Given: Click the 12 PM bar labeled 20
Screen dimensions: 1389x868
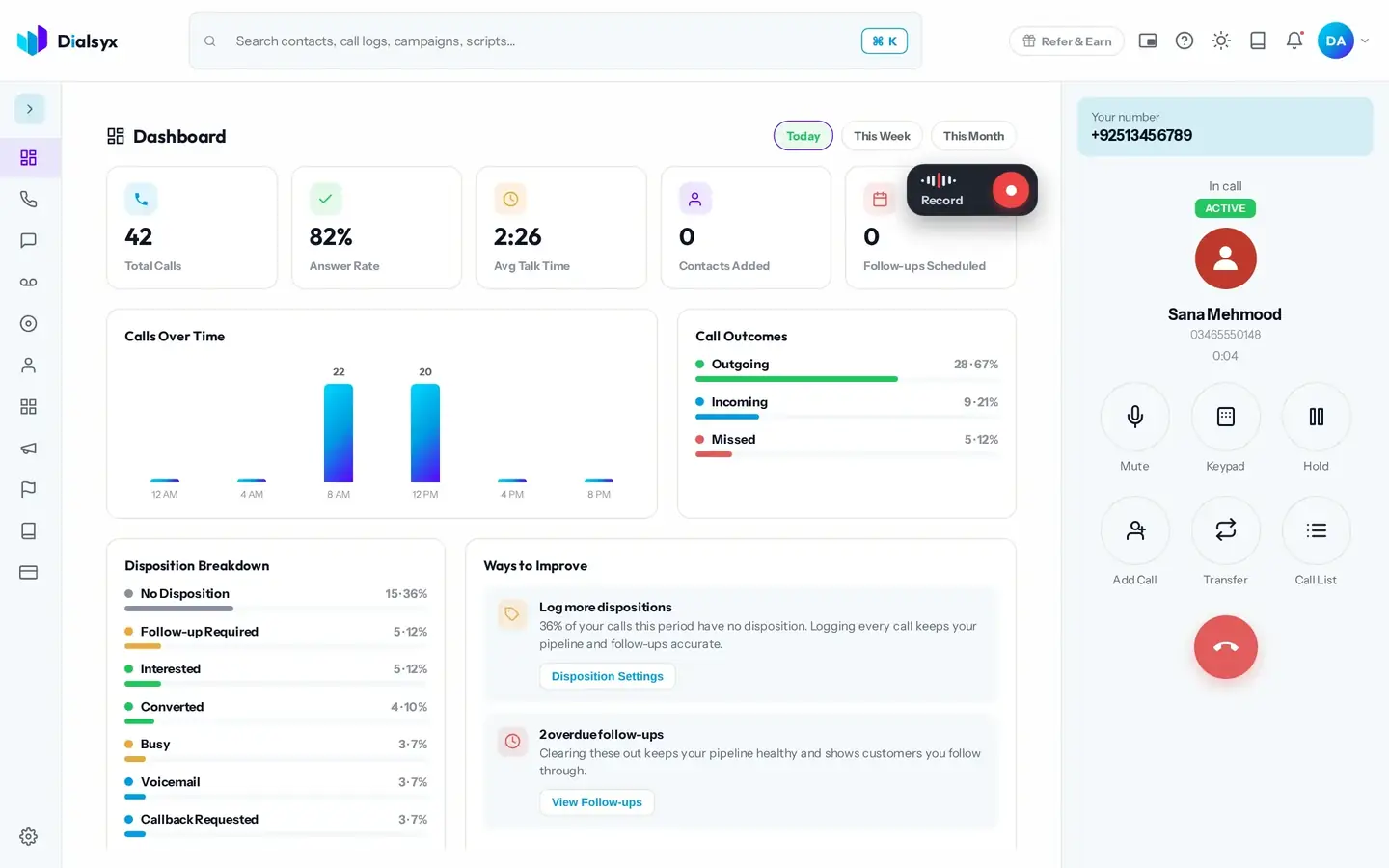Looking at the screenshot, I should 425,433.
